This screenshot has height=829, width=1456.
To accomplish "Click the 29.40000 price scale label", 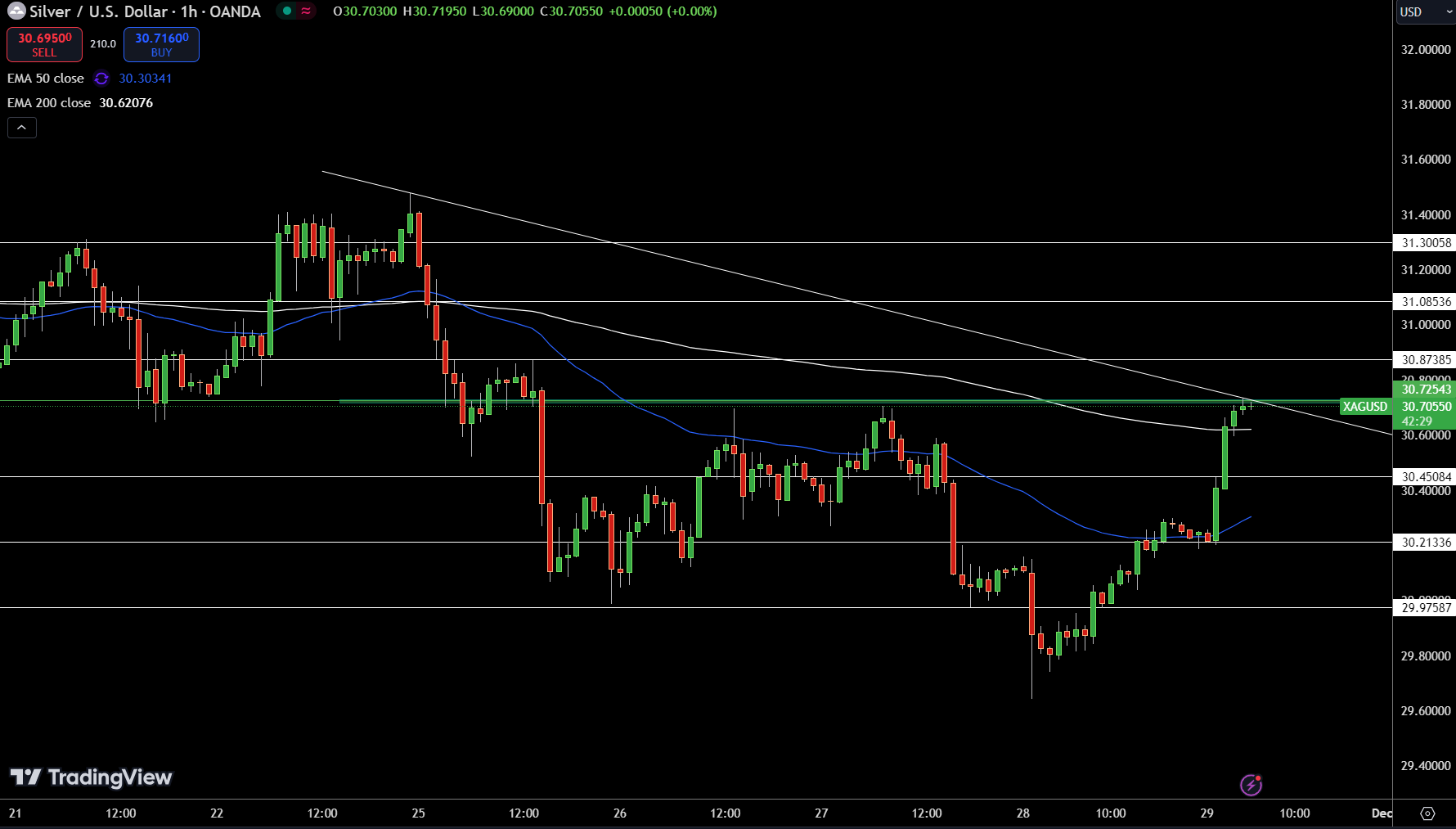I will pyautogui.click(x=1426, y=766).
